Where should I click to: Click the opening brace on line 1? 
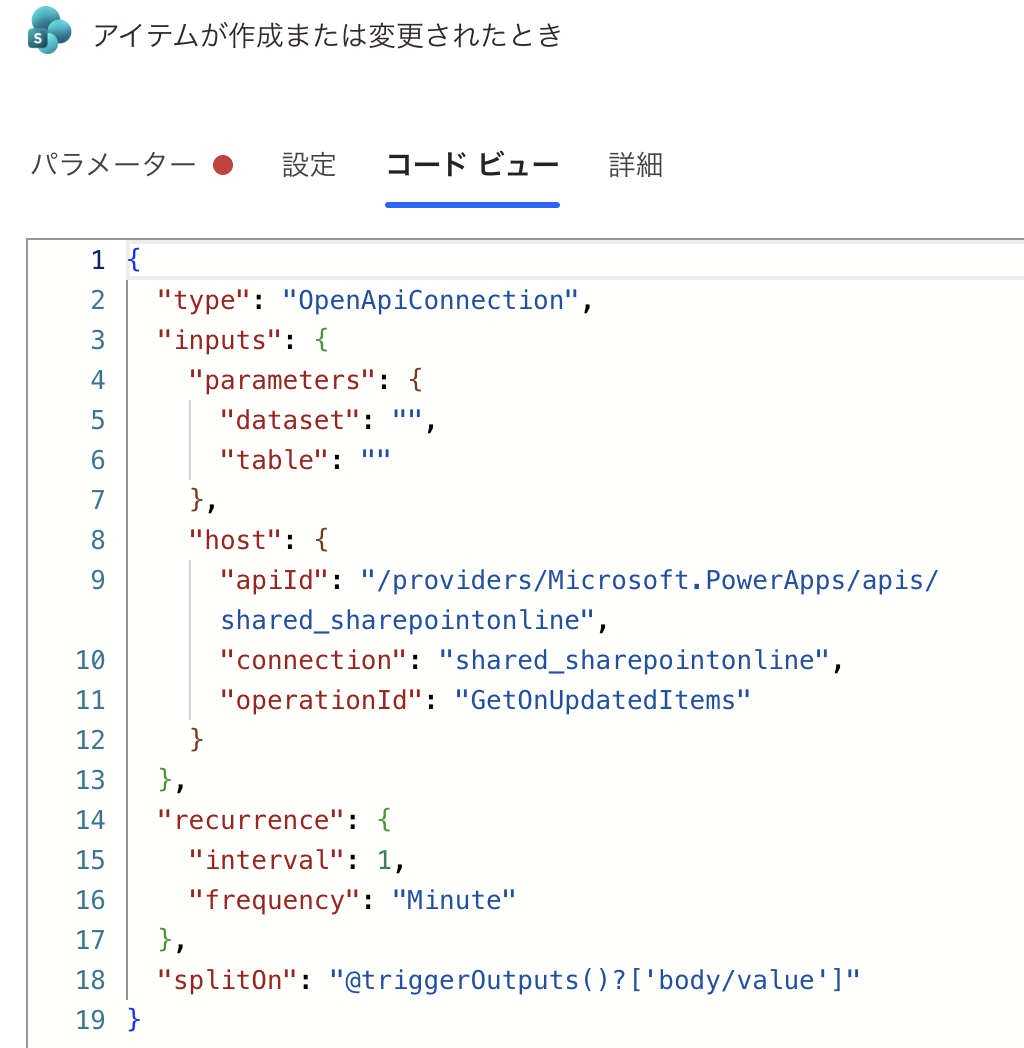[134, 260]
